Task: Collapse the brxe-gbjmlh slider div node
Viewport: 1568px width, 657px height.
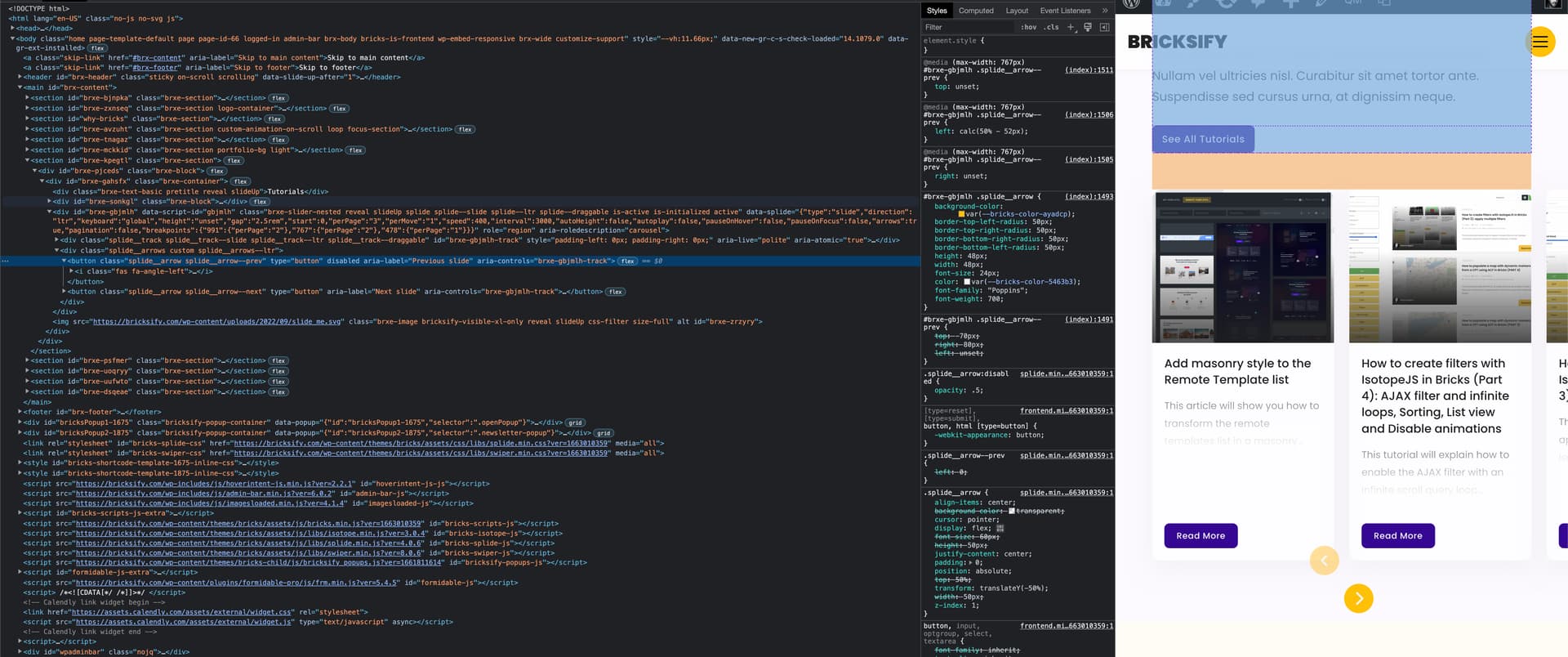Action: click(50, 212)
